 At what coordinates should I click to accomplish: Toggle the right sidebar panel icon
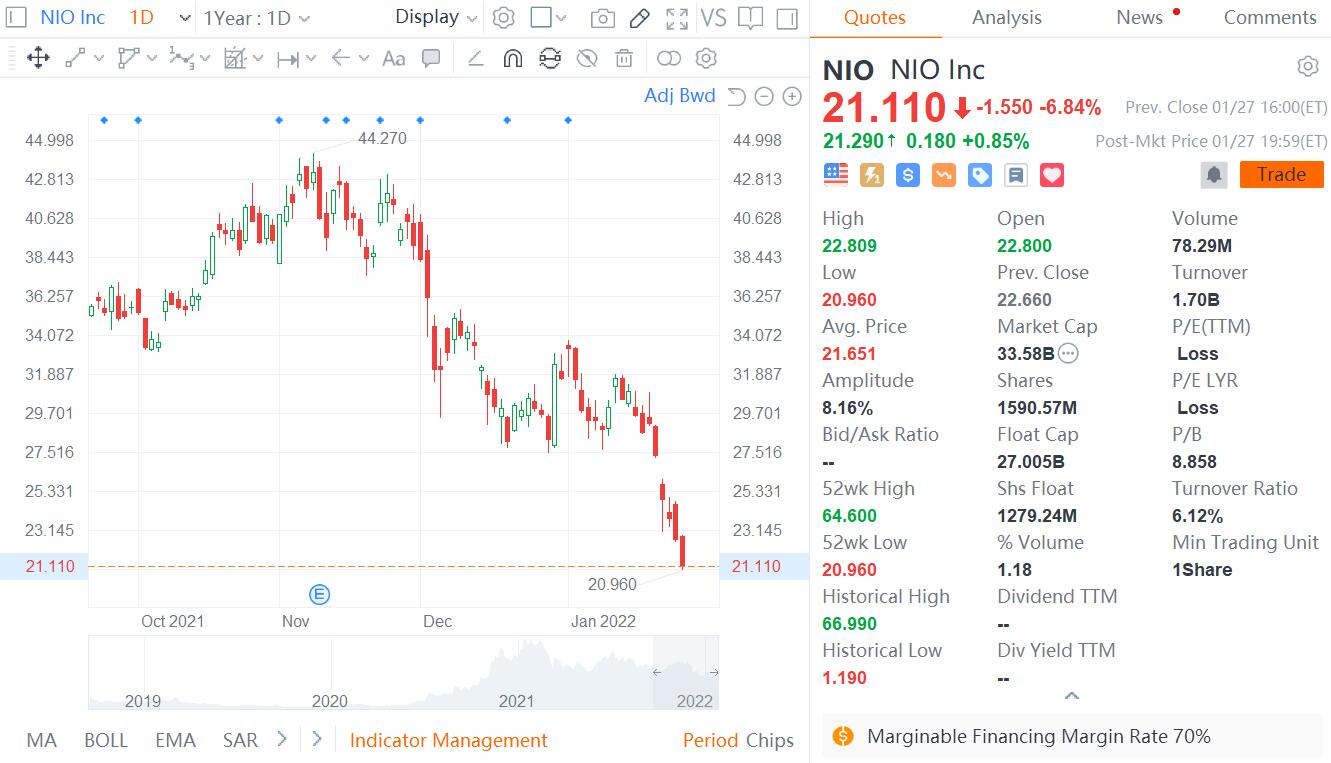[x=787, y=18]
